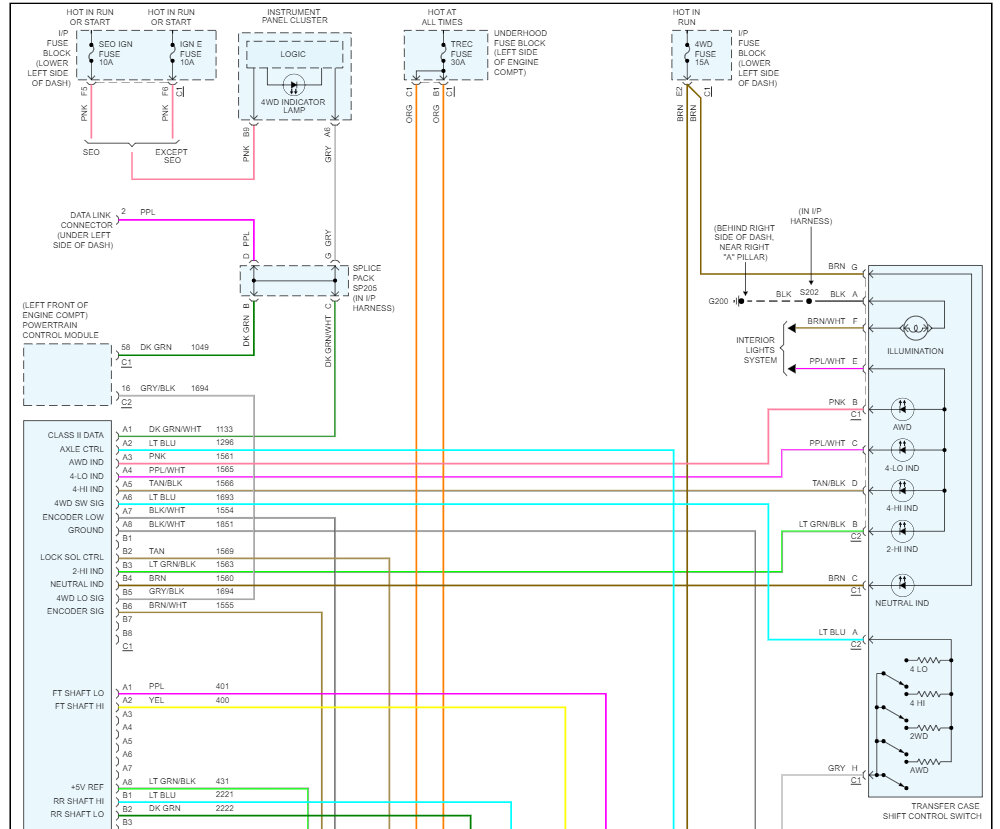The width and height of the screenshot is (1000, 829).
Task: Click the IGN E 10A fuse symbol
Action: pos(172,53)
